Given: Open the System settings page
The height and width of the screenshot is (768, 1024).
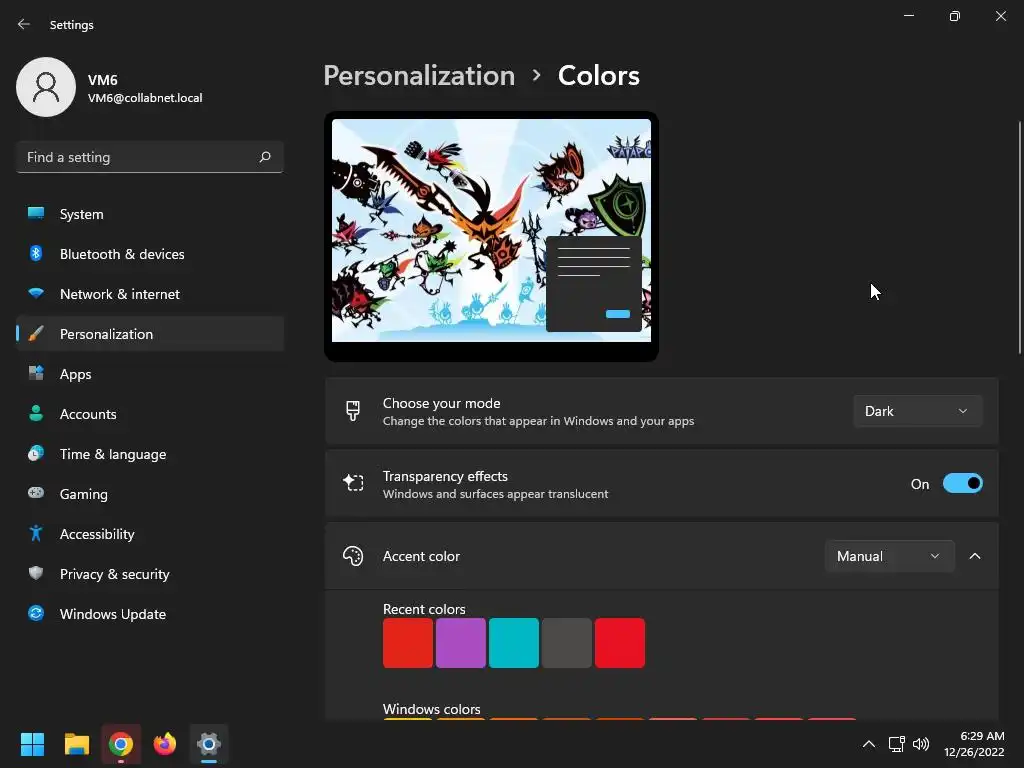Looking at the screenshot, I should click(x=150, y=214).
